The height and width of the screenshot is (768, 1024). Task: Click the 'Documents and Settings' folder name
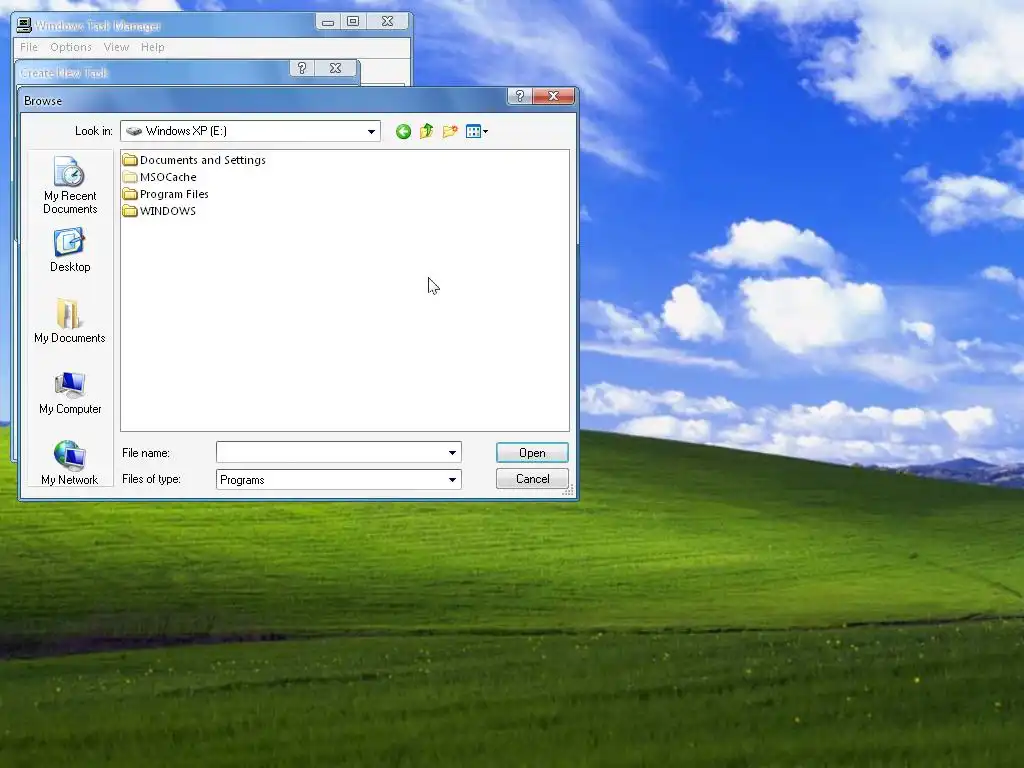point(203,160)
